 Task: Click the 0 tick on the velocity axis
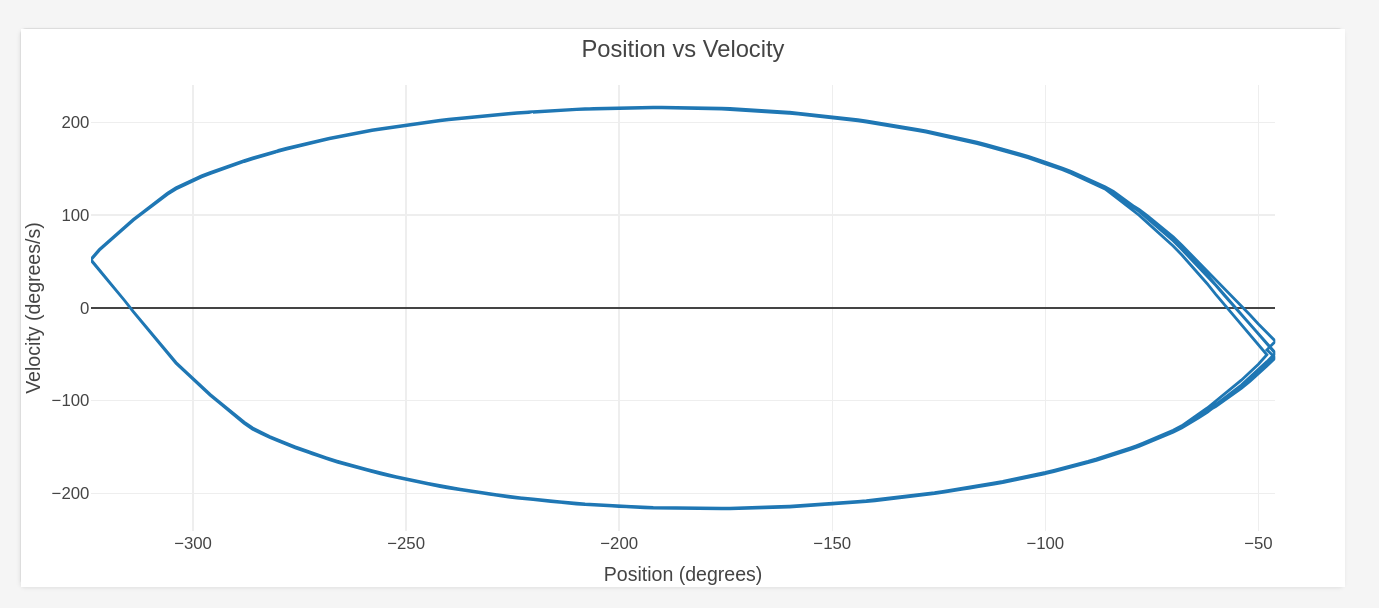pyautogui.click(x=84, y=308)
